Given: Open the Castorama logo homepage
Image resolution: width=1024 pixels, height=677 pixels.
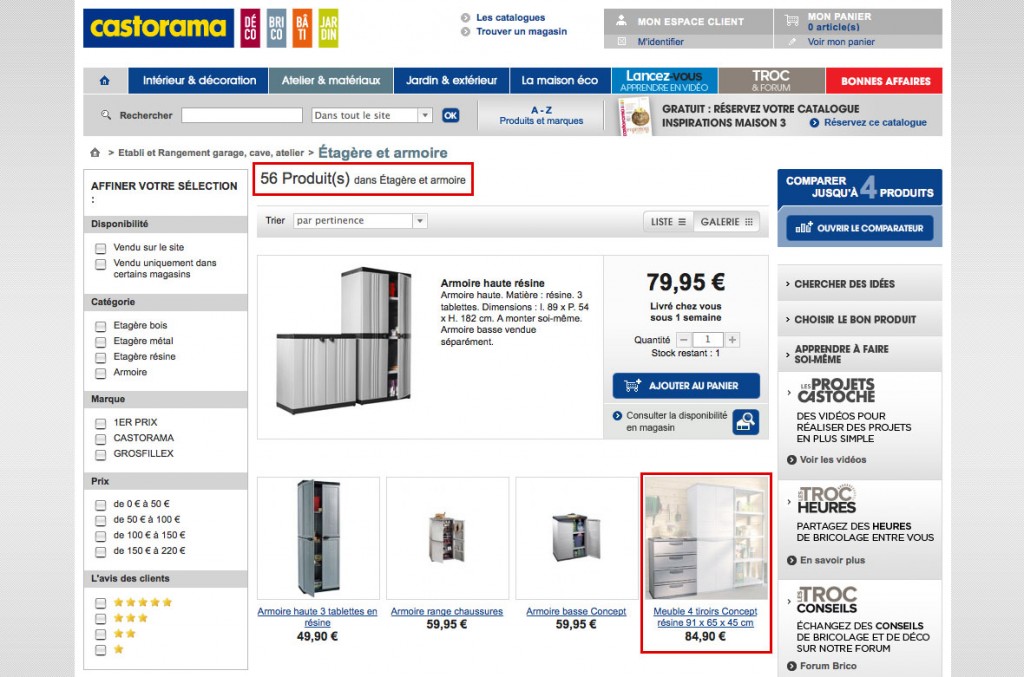Looking at the screenshot, I should point(158,28).
